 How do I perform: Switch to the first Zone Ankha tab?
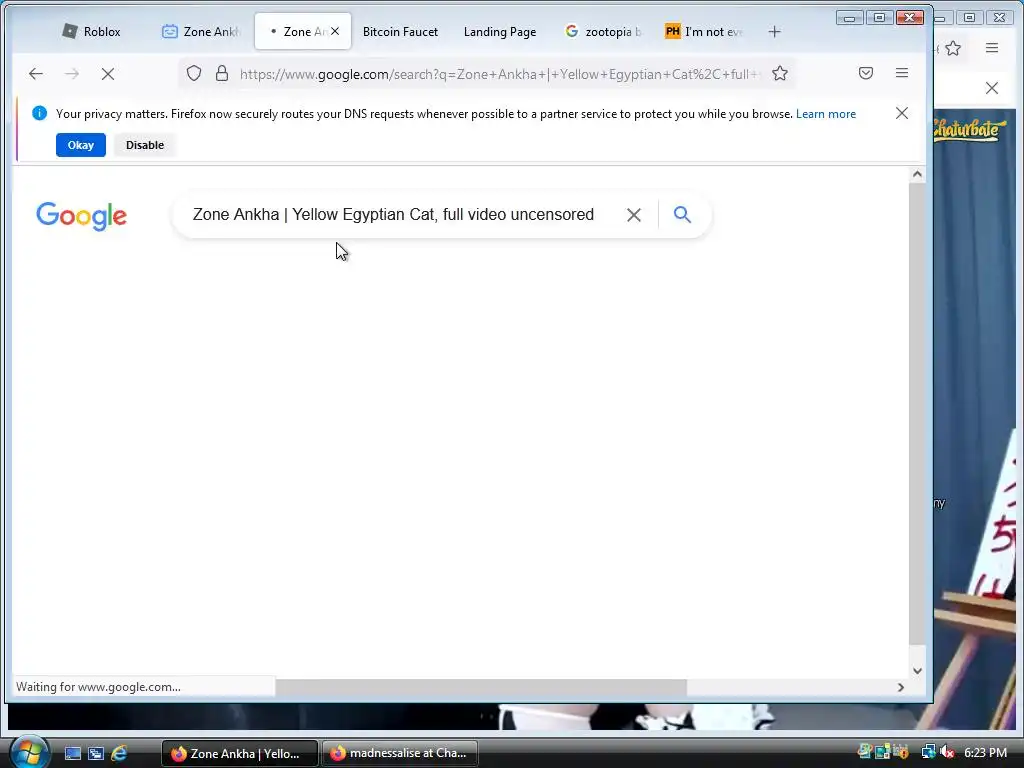(x=202, y=31)
